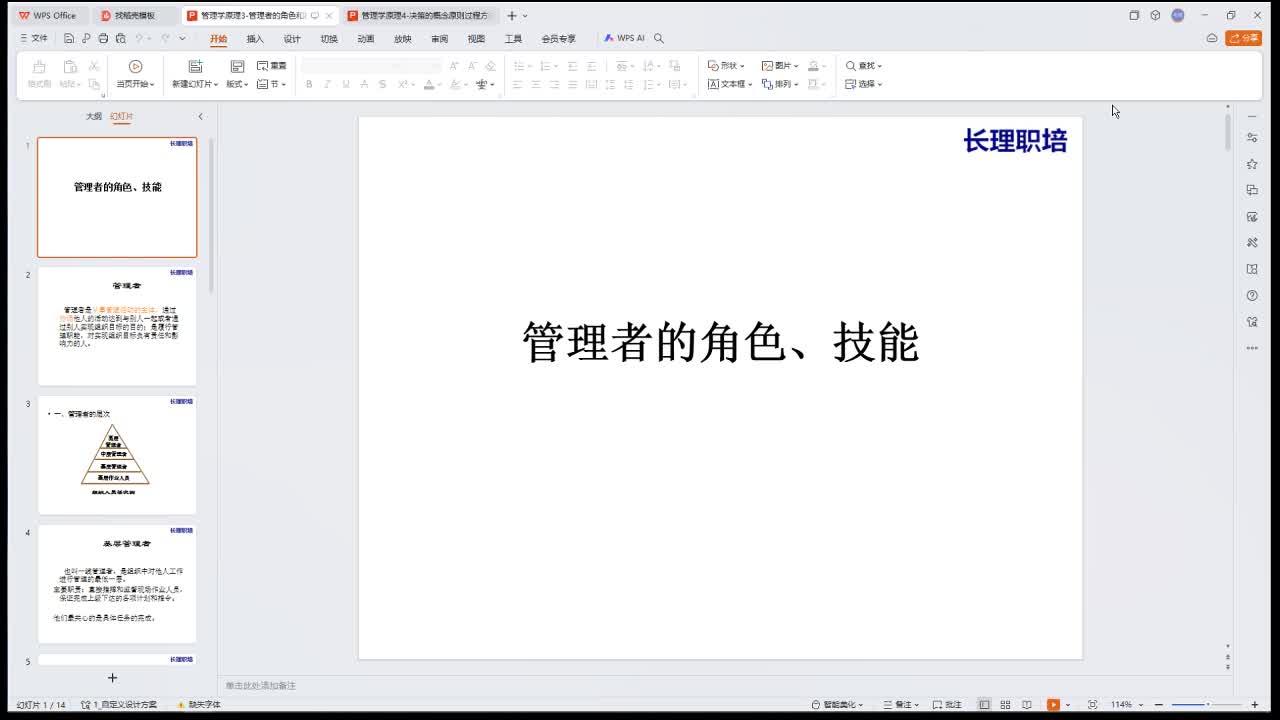The image size is (1280, 720).
Task: Toggle italic formatting
Action: [327, 84]
